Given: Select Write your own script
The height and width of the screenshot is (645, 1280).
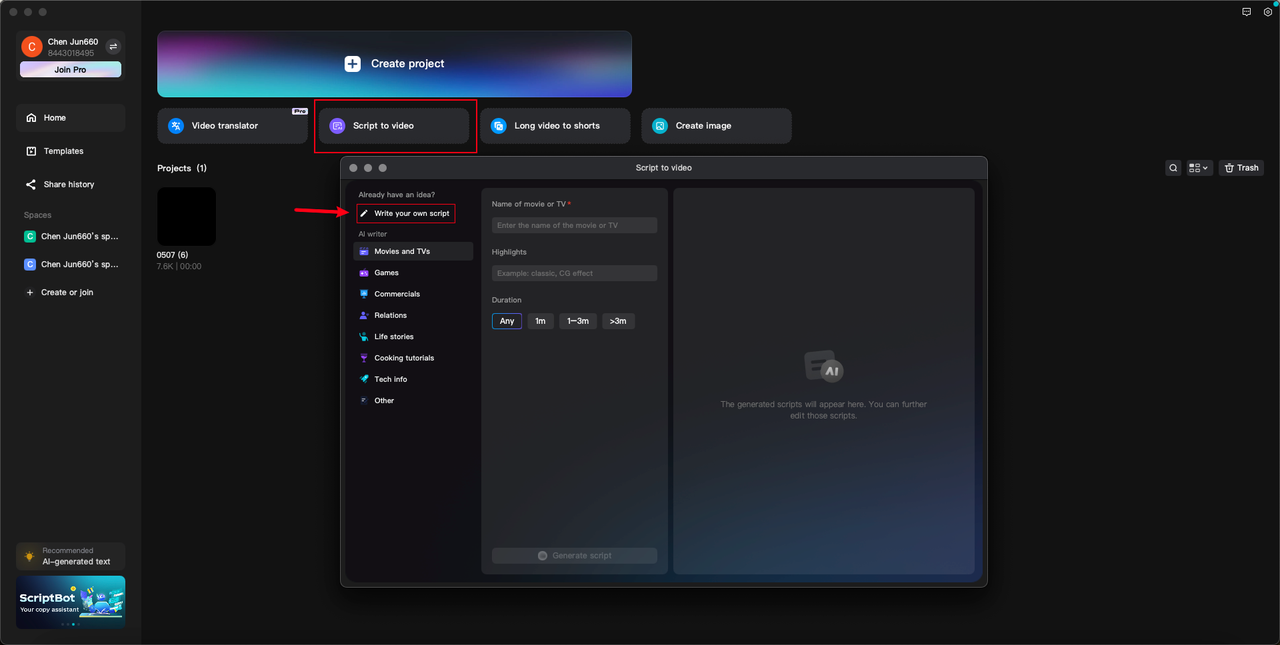Looking at the screenshot, I should tap(405, 213).
